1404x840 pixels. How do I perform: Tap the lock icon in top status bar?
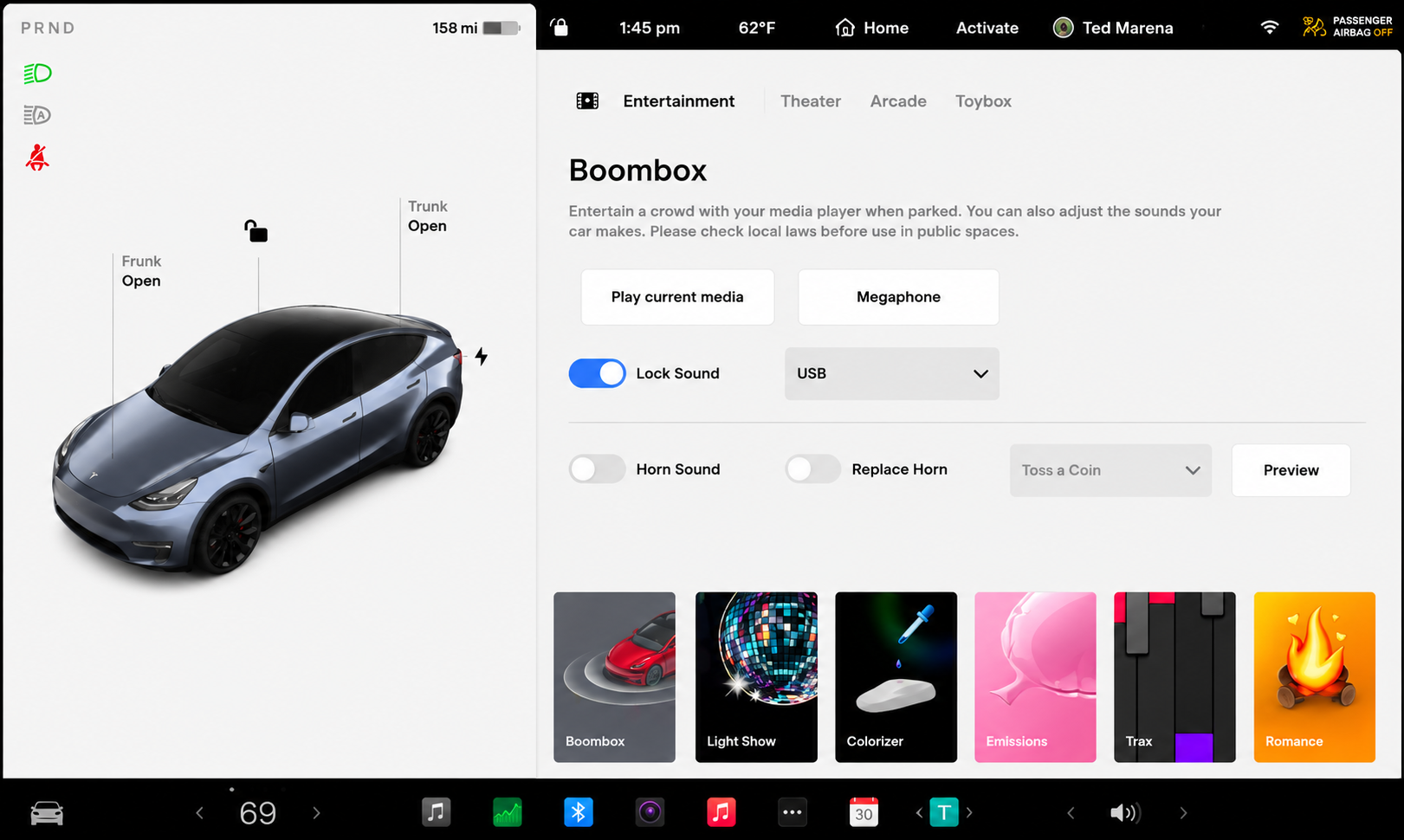[560, 28]
